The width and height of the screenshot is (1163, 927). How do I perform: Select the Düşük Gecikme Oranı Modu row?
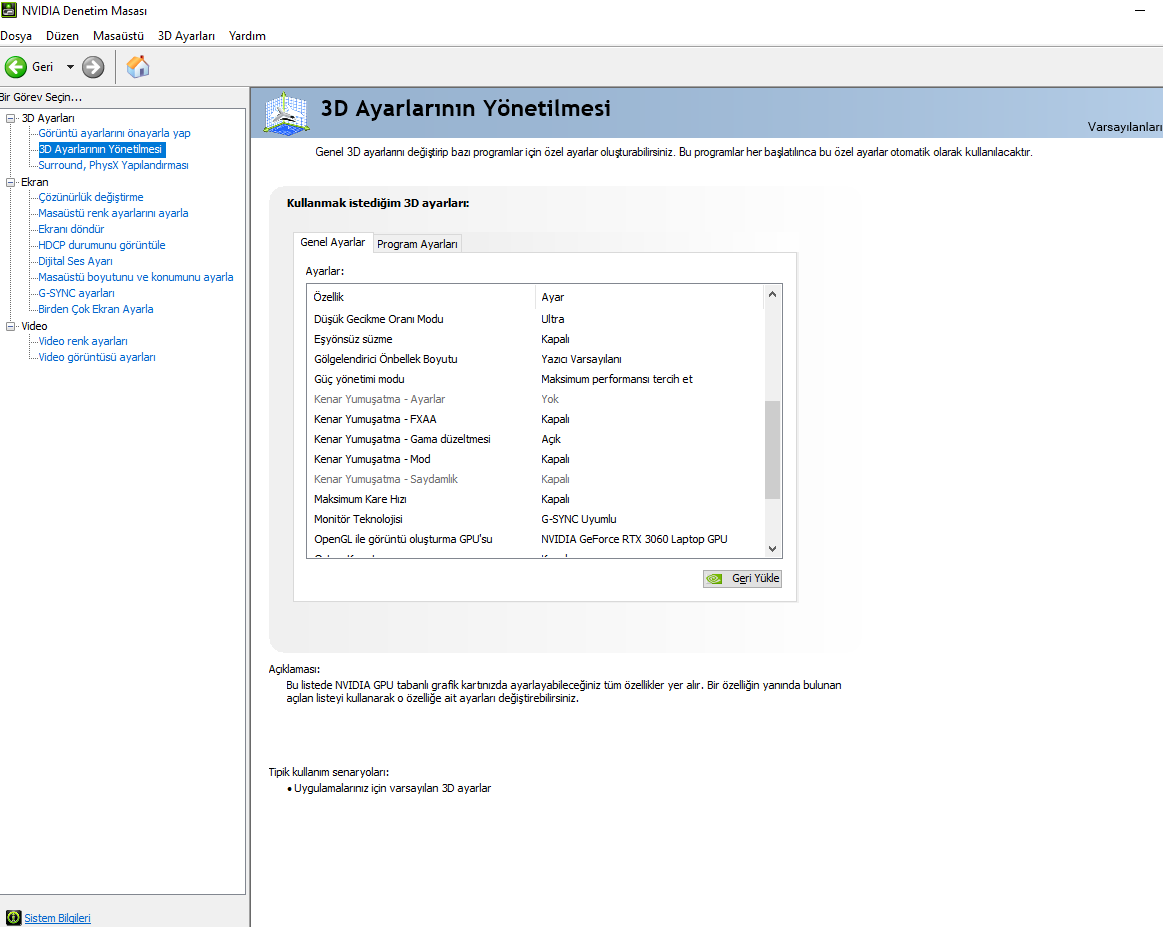[x=535, y=319]
